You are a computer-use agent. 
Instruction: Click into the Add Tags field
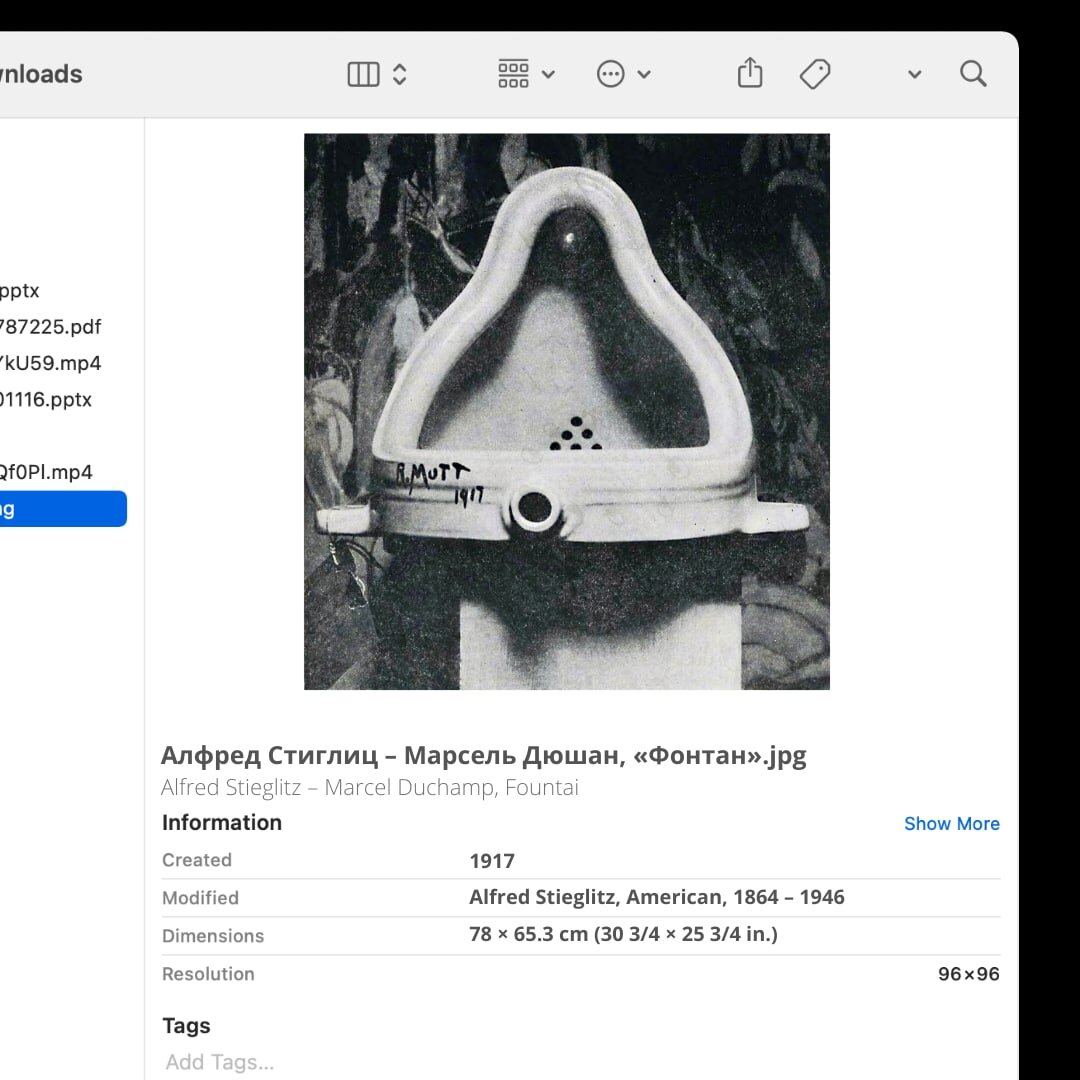click(x=220, y=1061)
